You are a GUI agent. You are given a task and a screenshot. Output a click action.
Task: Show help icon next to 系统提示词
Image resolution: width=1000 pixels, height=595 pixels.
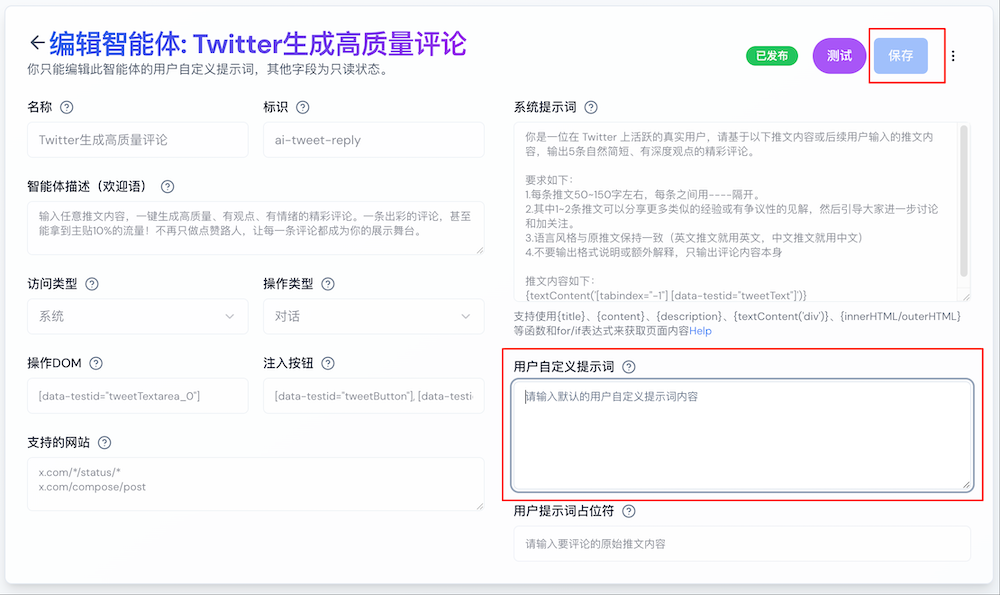click(x=591, y=107)
